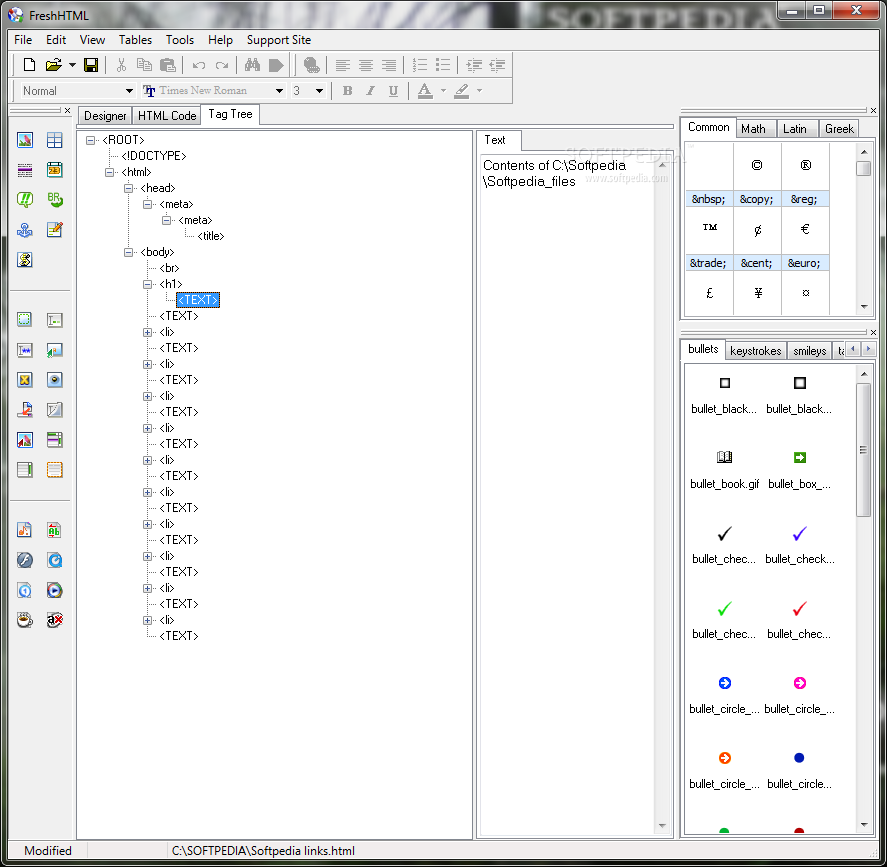Viewport: 887px width, 867px height.
Task: Click the Flash object icon
Action: pos(25,560)
